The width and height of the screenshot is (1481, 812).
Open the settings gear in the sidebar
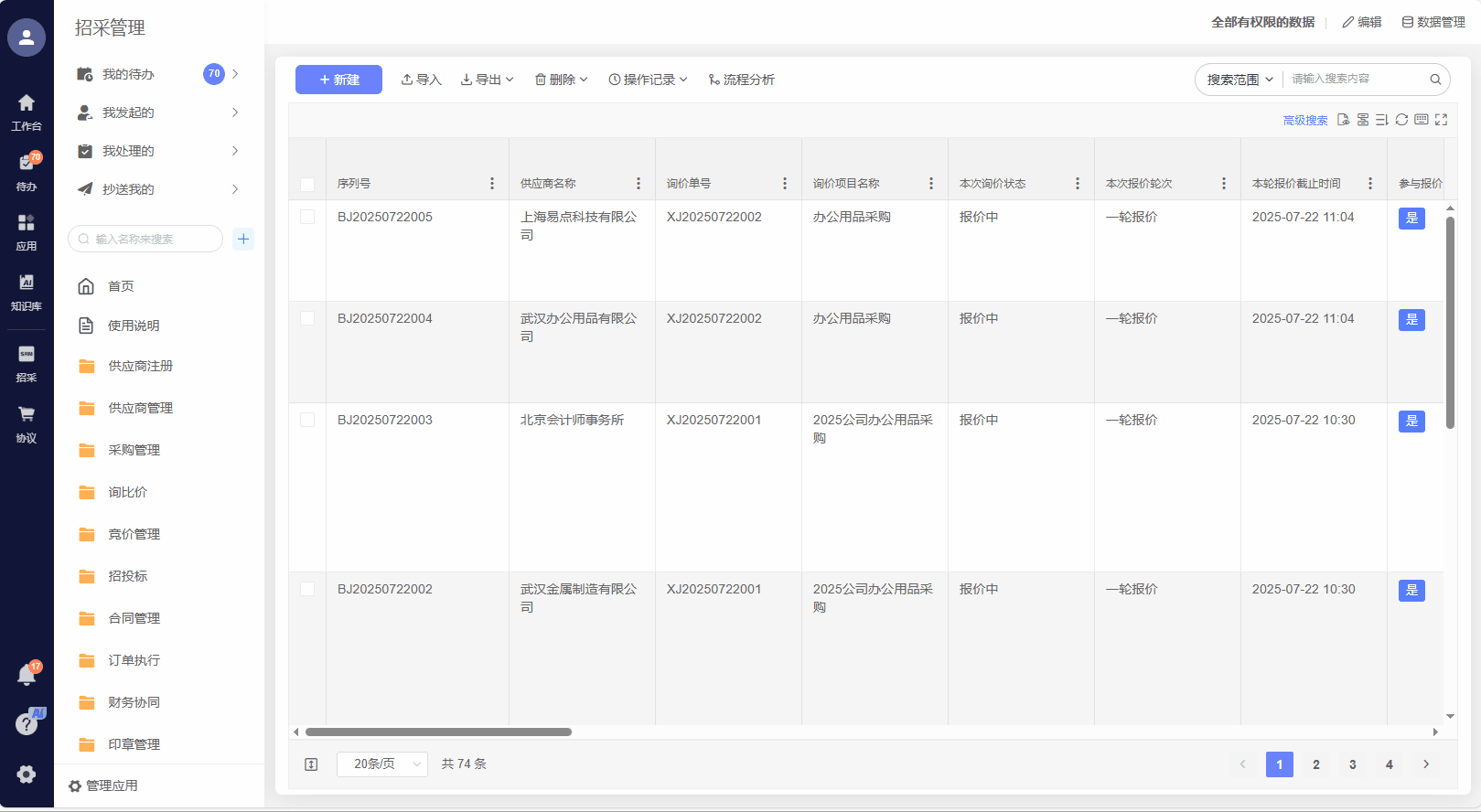click(x=27, y=775)
